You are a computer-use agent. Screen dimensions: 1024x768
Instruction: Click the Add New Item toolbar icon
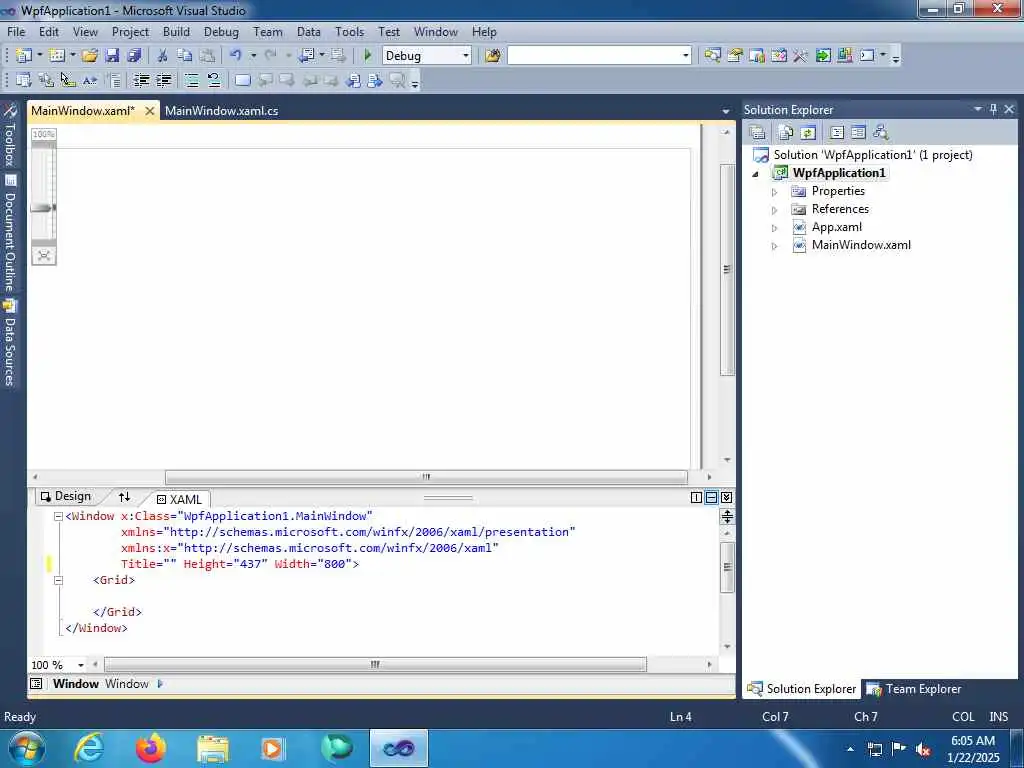tap(57, 56)
